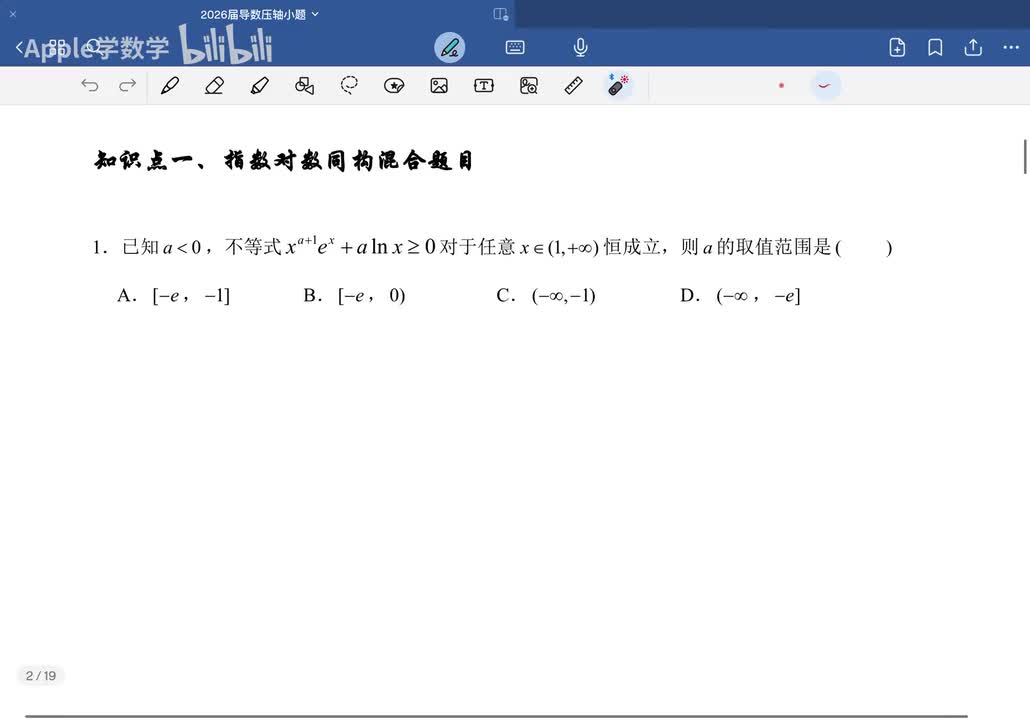Viewport: 1030px width, 720px height.
Task: Toggle pen writing mode
Action: 450,47
